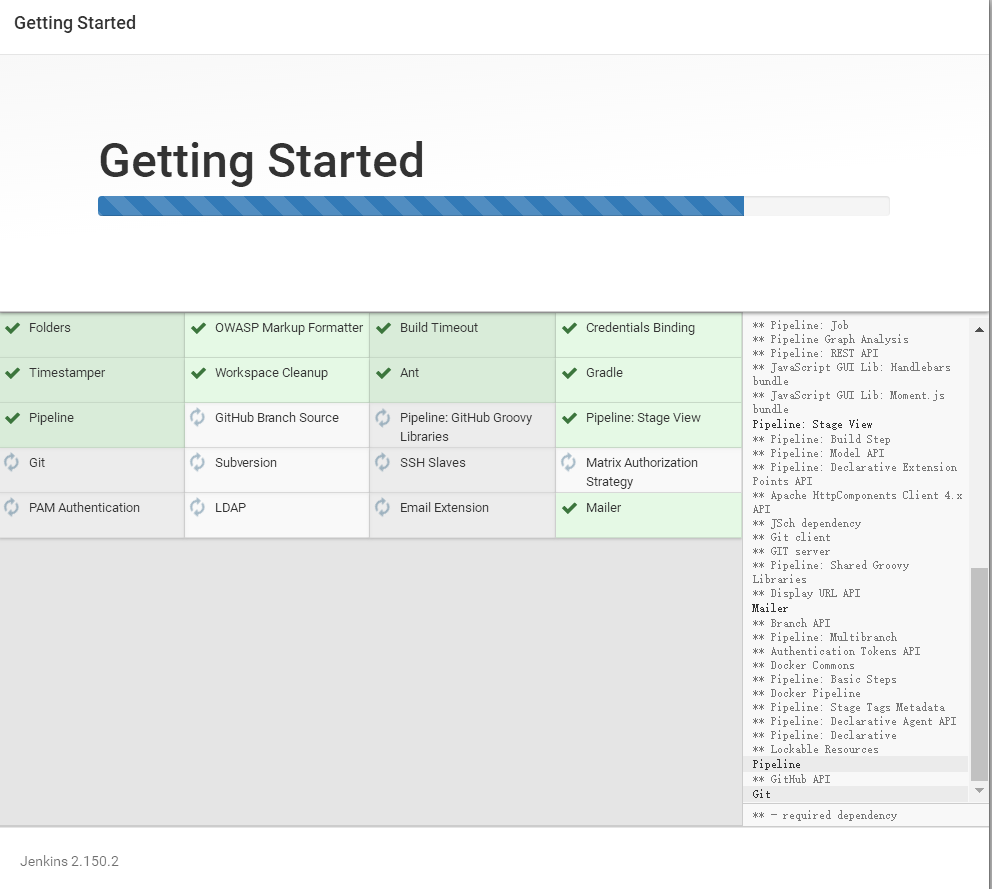Click the log panel scrollbar thumb
This screenshot has height=889, width=992.
[979, 674]
